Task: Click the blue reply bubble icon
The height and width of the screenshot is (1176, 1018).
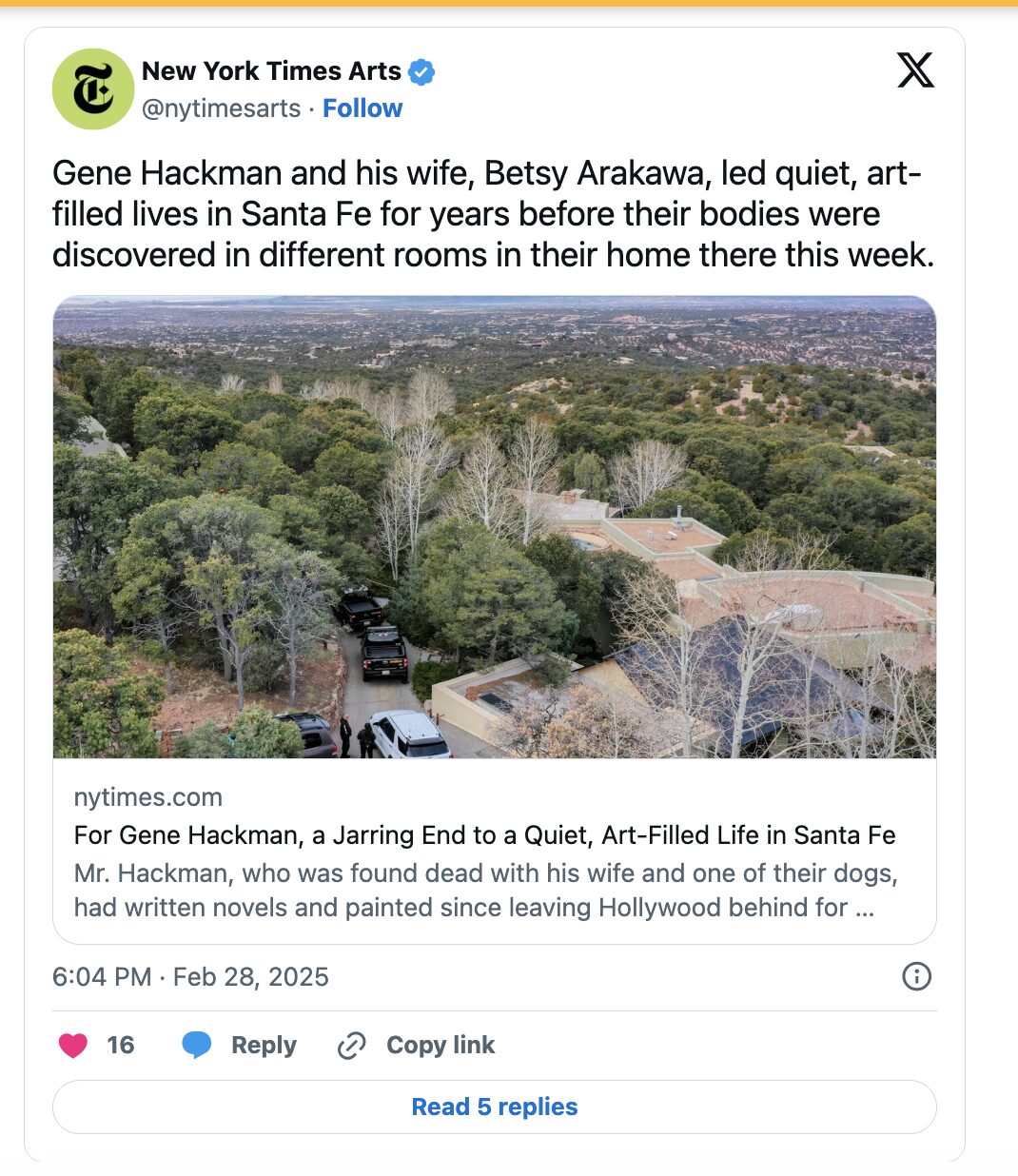Action: pyautogui.click(x=196, y=1045)
